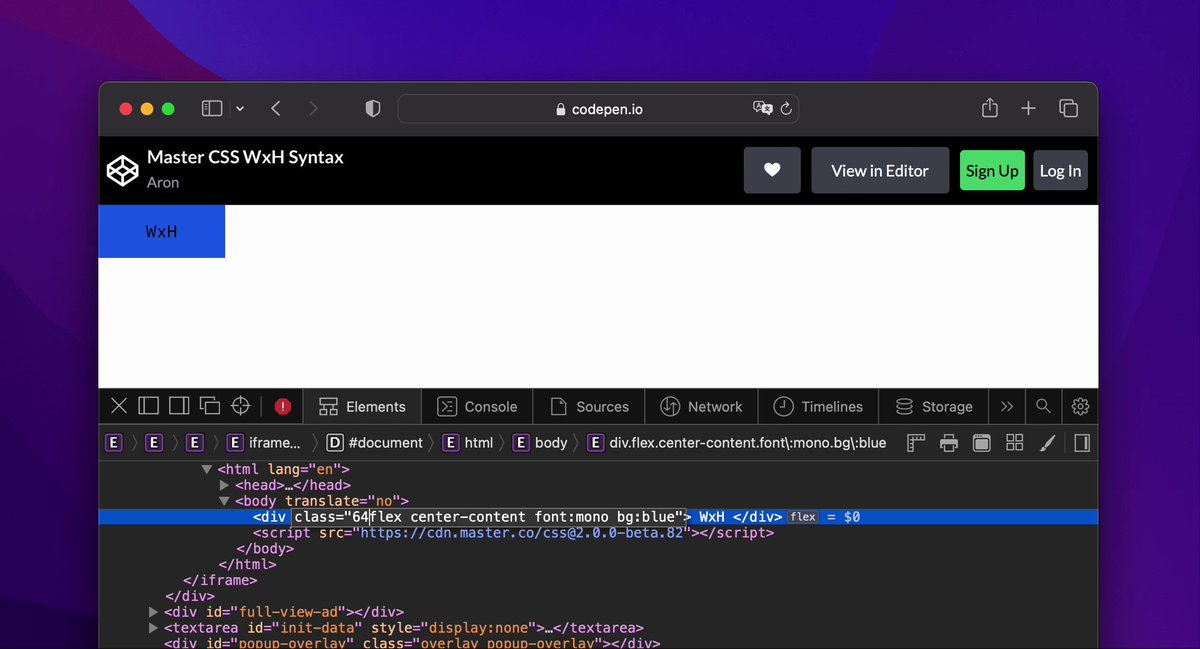Open inspector search magnifier

tap(1043, 406)
